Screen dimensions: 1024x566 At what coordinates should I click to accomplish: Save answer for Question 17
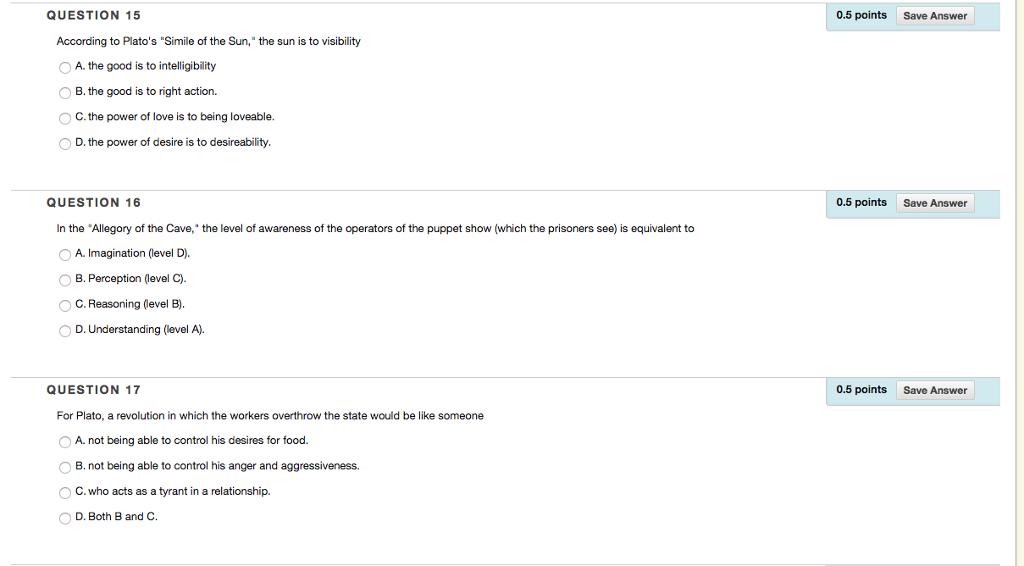click(935, 390)
